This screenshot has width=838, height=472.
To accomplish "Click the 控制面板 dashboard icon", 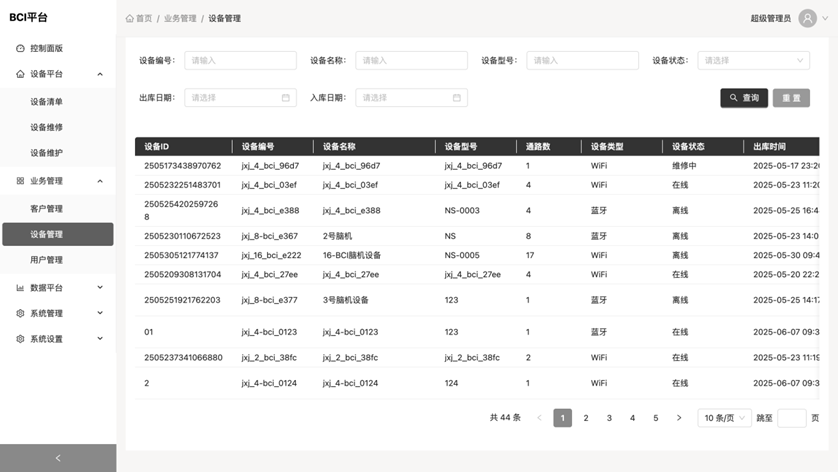I will point(20,48).
